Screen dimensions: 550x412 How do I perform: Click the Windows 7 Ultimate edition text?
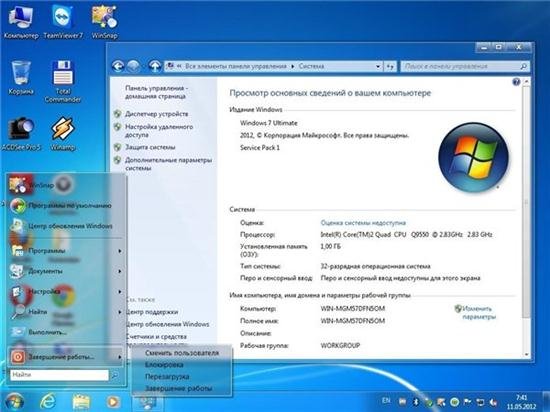269,123
